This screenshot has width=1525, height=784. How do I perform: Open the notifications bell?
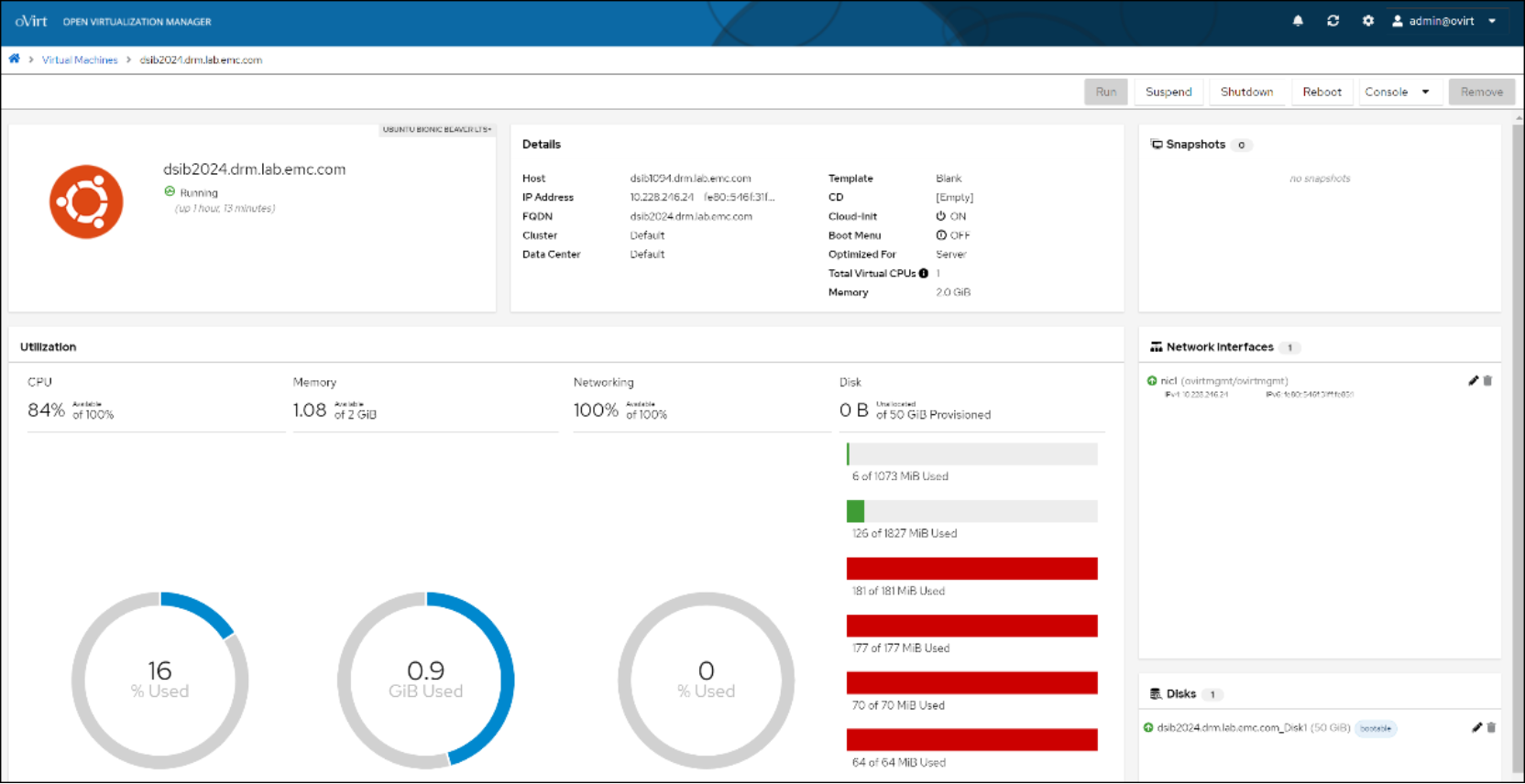1298,21
